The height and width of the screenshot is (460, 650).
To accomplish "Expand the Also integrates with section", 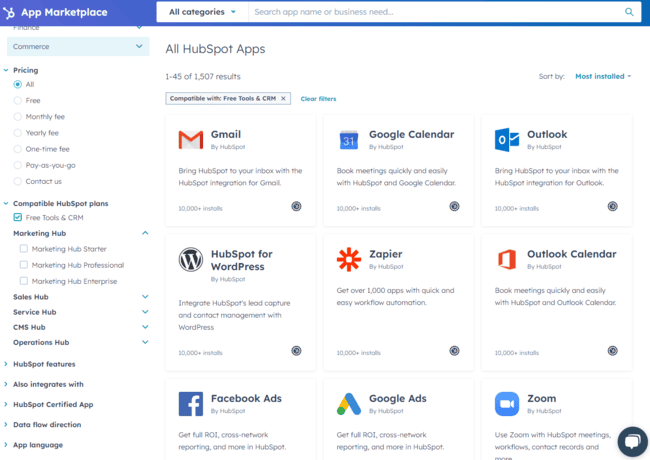I will [x=6, y=384].
